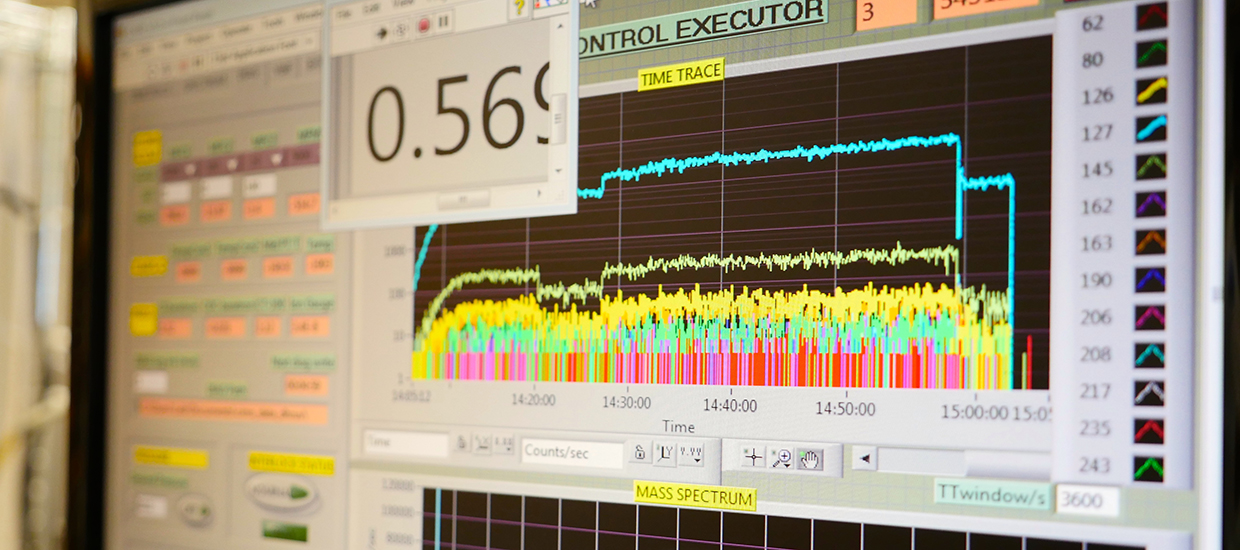This screenshot has width=1240, height=550.
Task: Click the green plot swatch for mass 243
Action: pos(1149,468)
